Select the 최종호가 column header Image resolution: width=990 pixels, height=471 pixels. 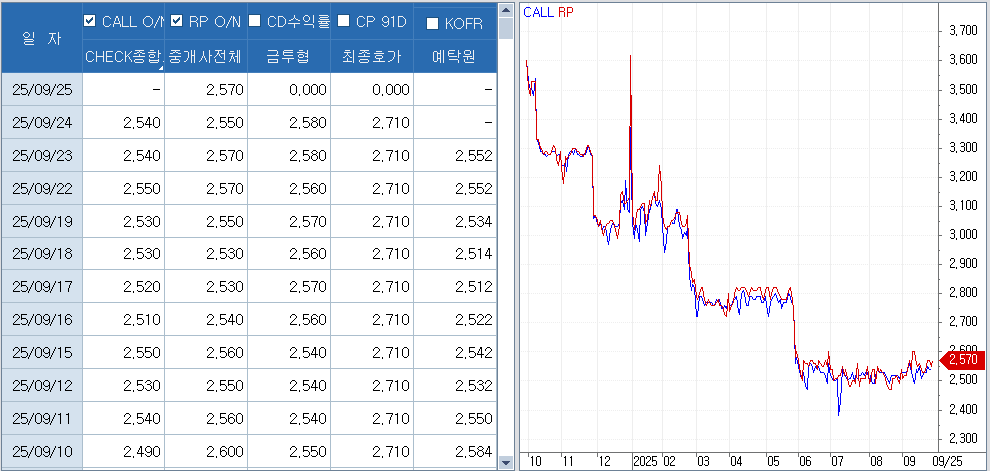pos(371,57)
